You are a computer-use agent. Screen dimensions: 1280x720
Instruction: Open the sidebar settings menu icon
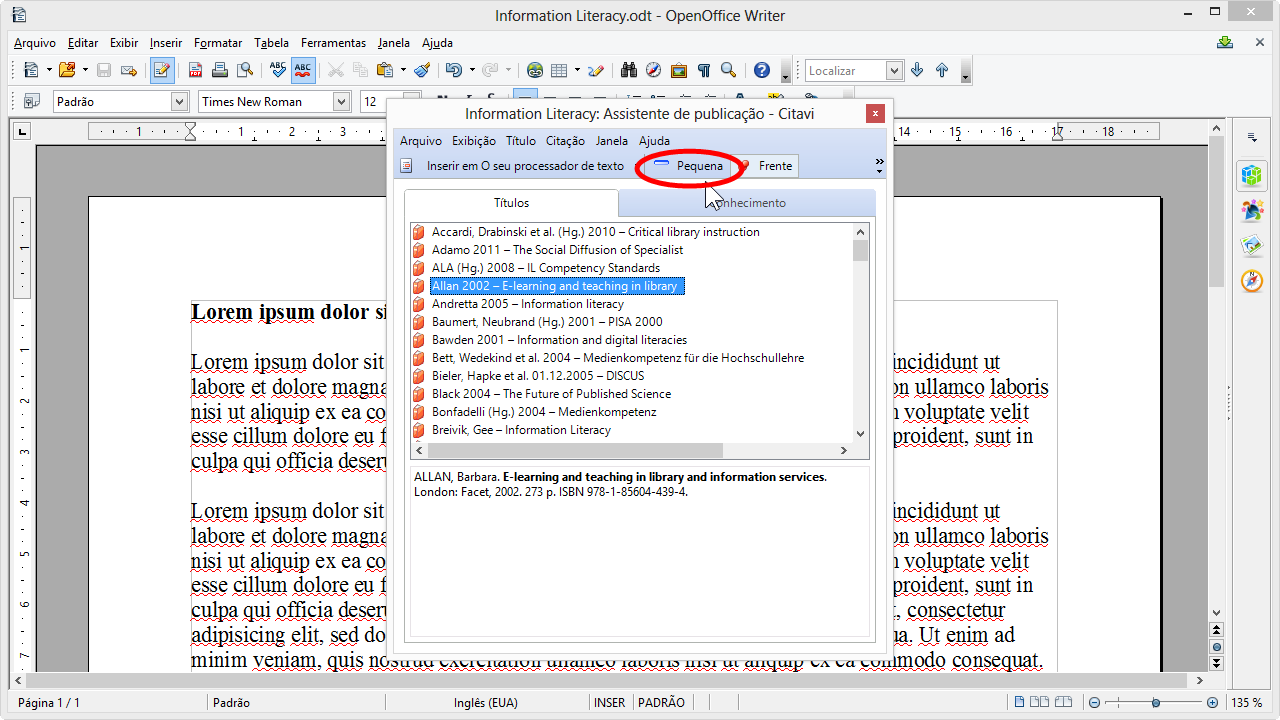point(1252,137)
